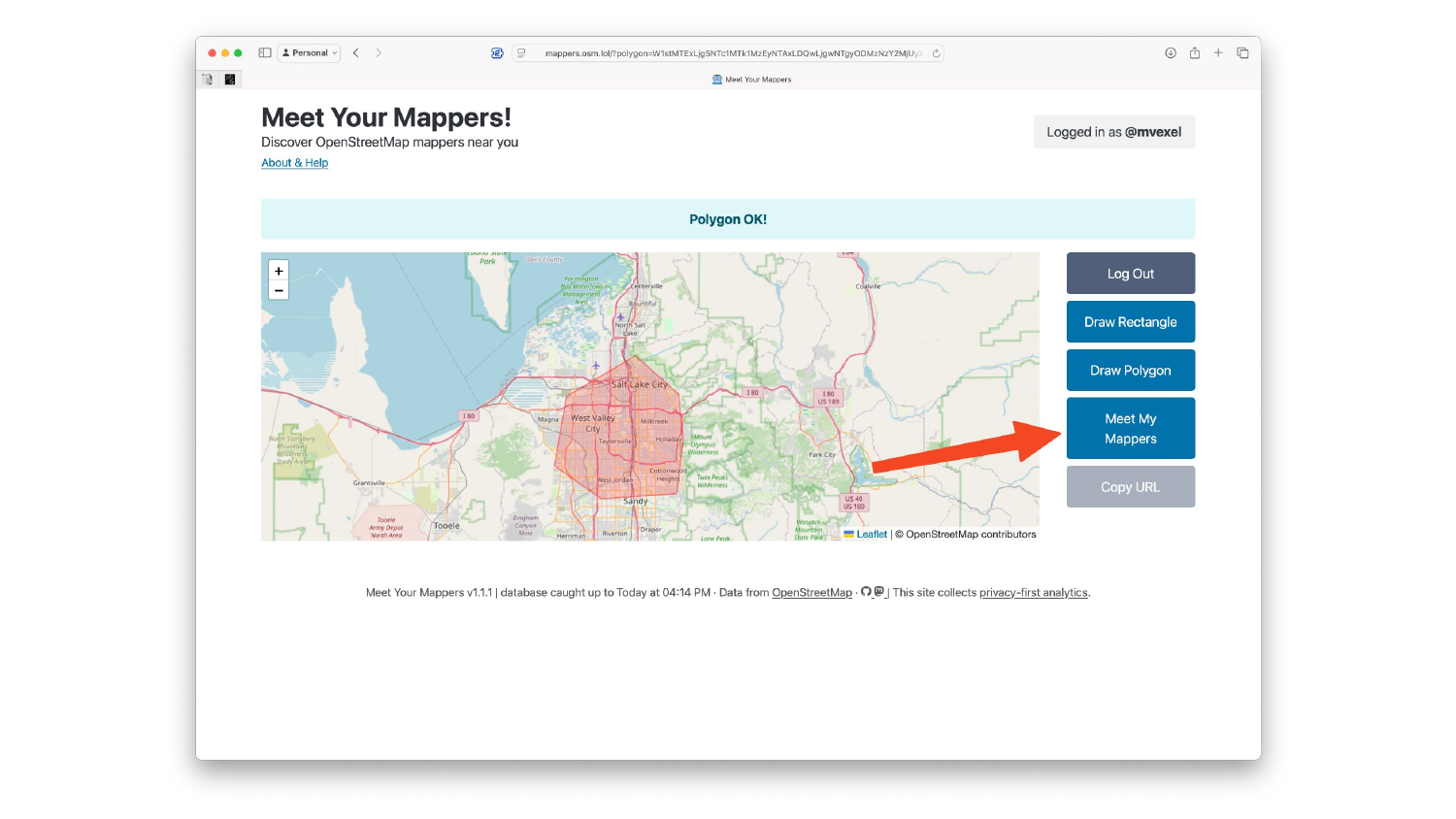Zoom out the map with minus button
This screenshot has height=819, width=1456.
[279, 290]
